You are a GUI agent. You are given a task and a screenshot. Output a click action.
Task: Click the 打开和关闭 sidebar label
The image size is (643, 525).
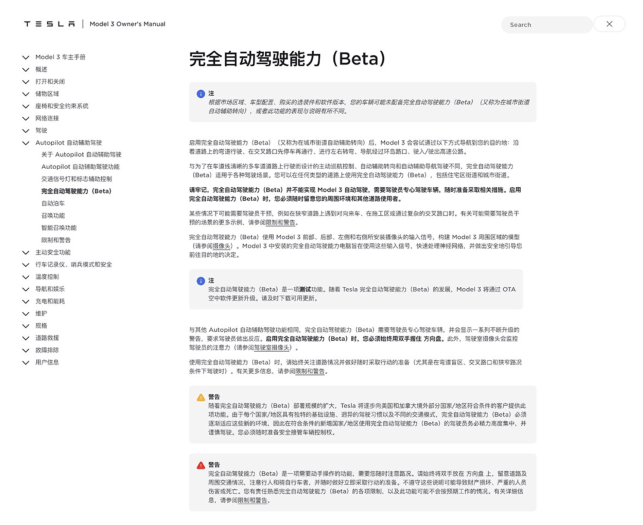pyautogui.click(x=50, y=82)
